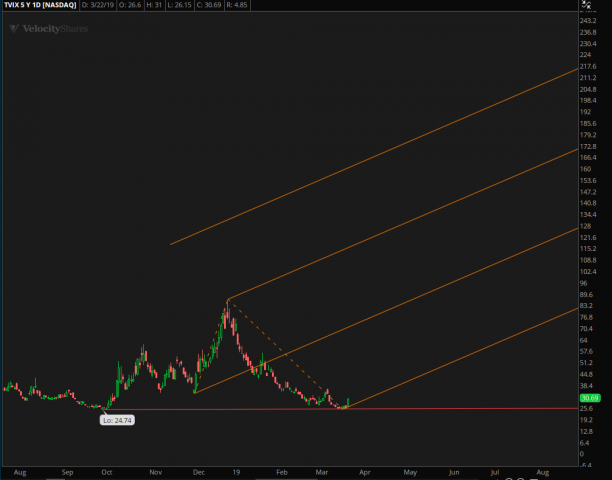The width and height of the screenshot is (612, 480).
Task: Click the 160 price axis label
Action: [x=585, y=169]
